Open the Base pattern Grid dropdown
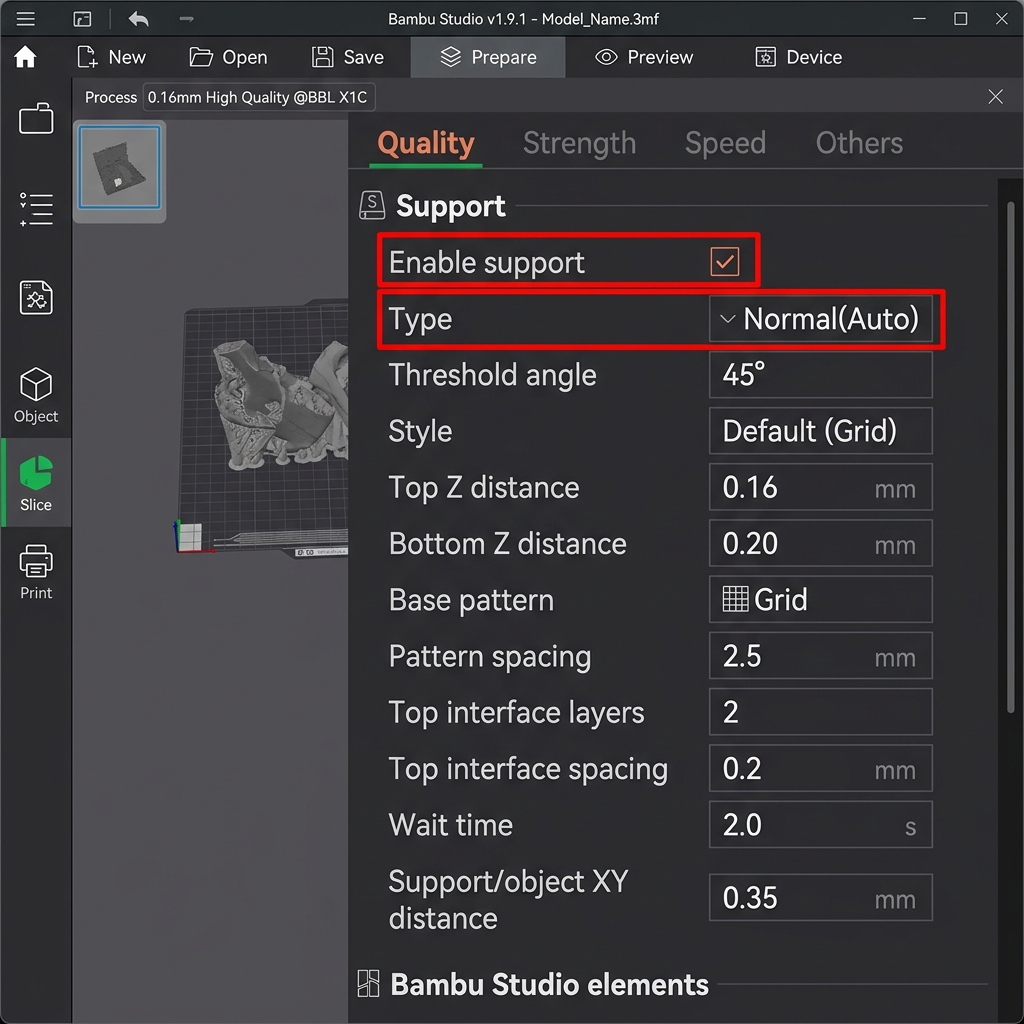The image size is (1024, 1024). click(820, 600)
